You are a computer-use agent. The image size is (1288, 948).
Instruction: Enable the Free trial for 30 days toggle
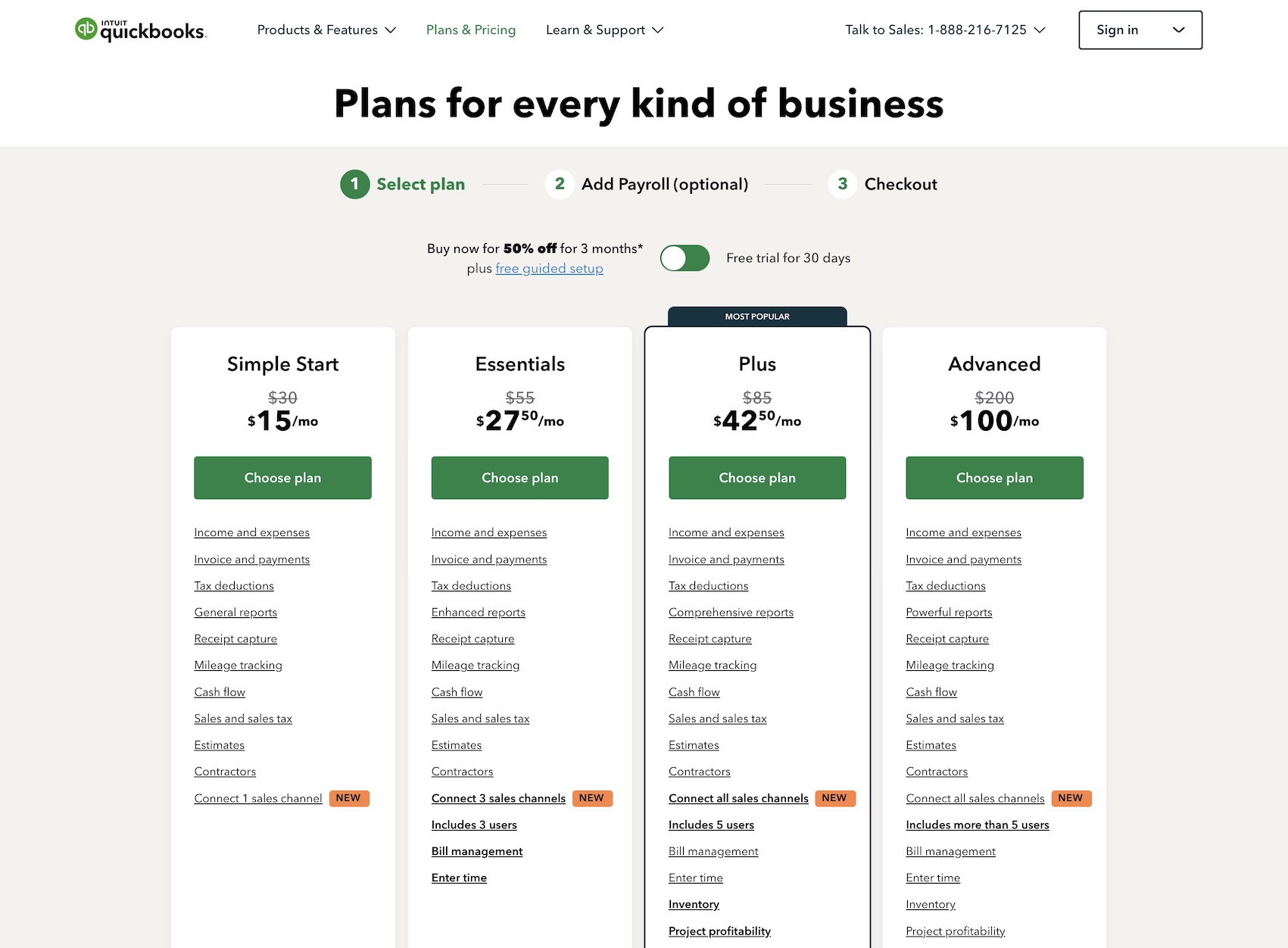[x=684, y=257]
